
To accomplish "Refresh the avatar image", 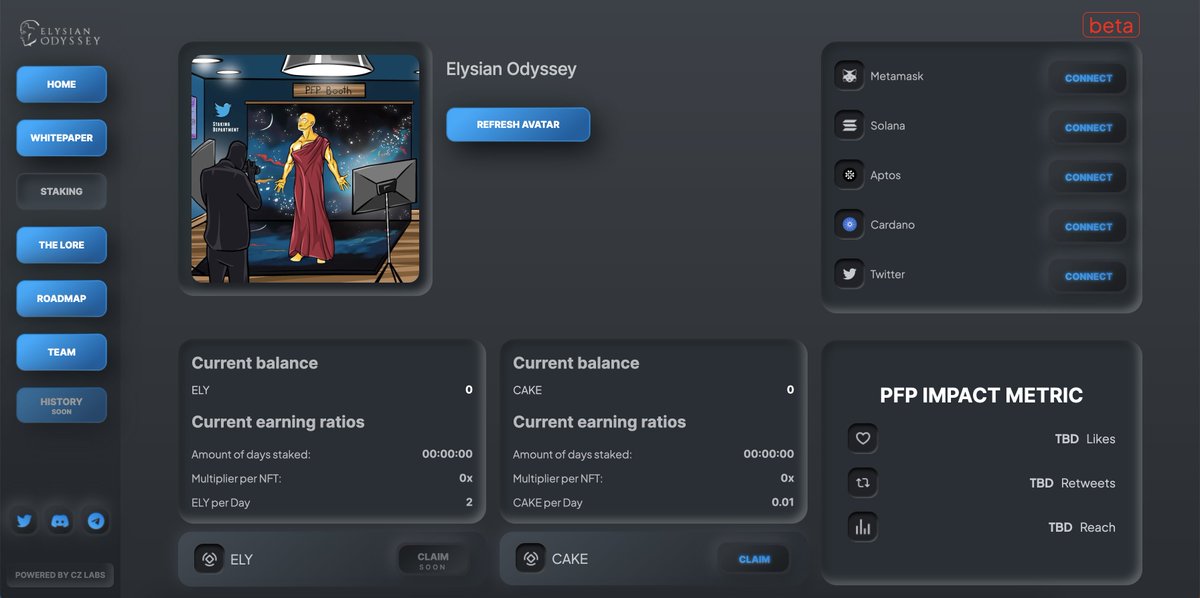I will (x=518, y=124).
